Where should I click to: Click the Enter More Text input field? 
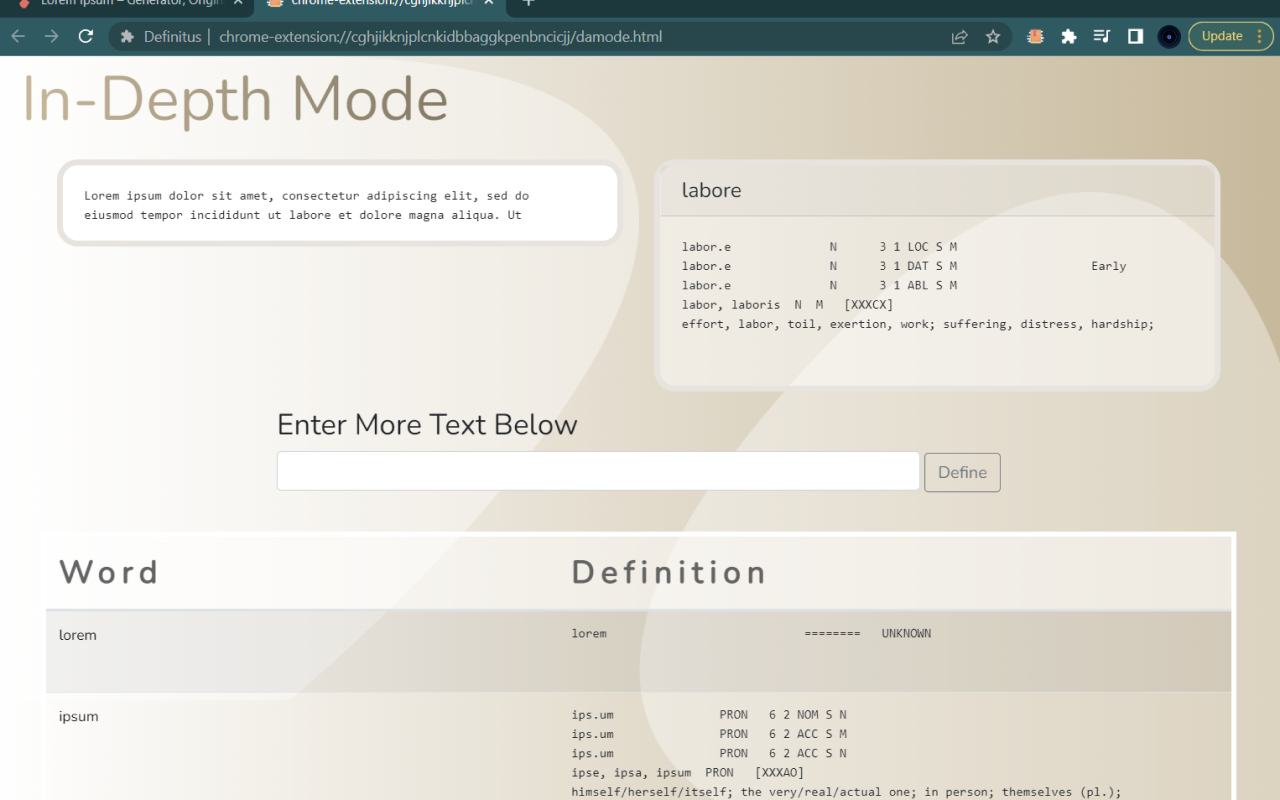tap(597, 471)
